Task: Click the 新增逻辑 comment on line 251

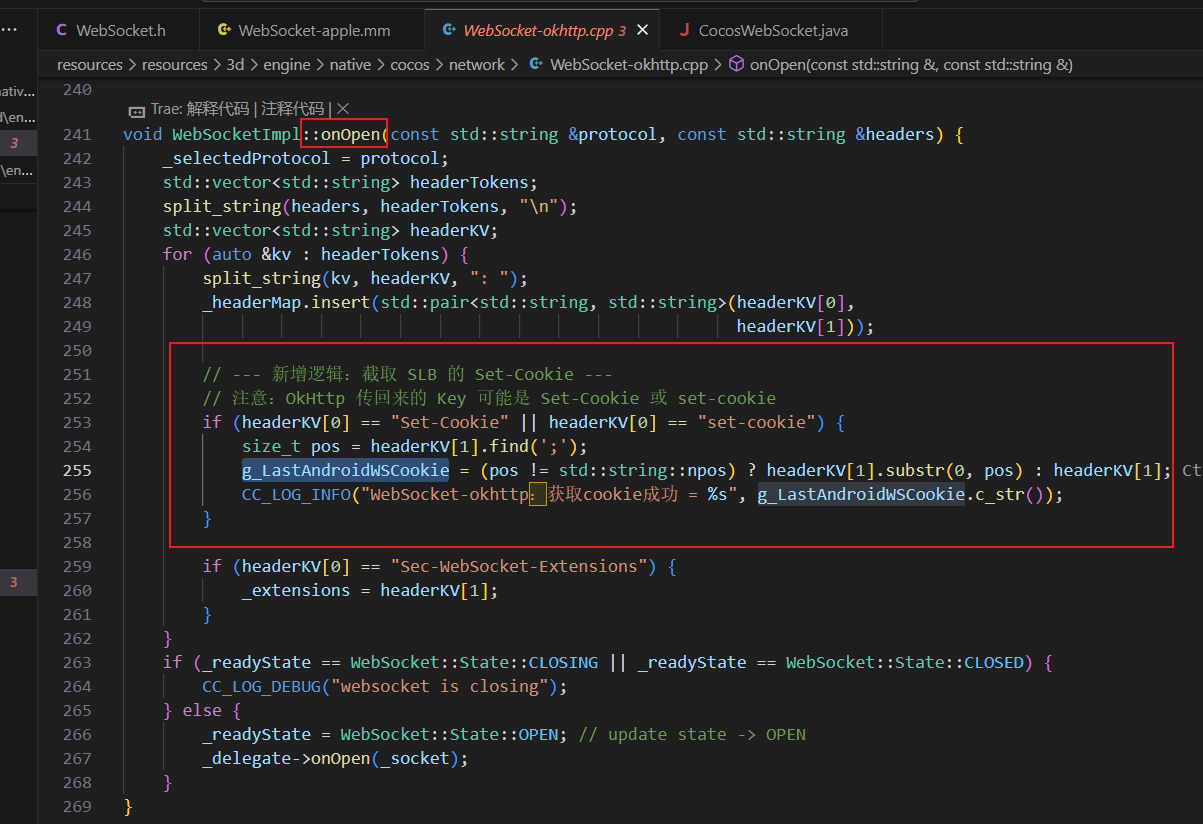Action: coord(408,374)
